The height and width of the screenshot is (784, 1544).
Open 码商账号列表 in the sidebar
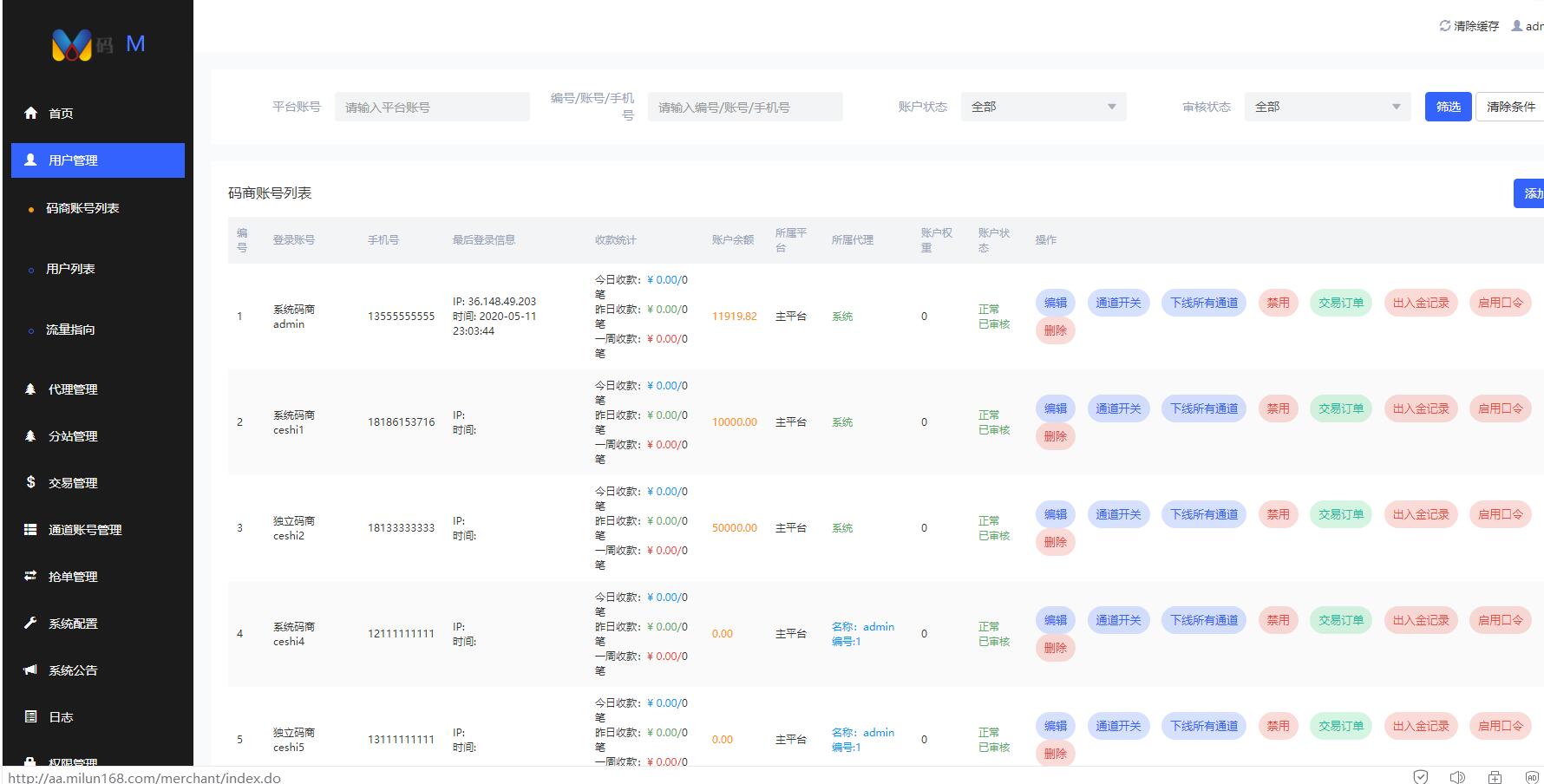tap(82, 208)
